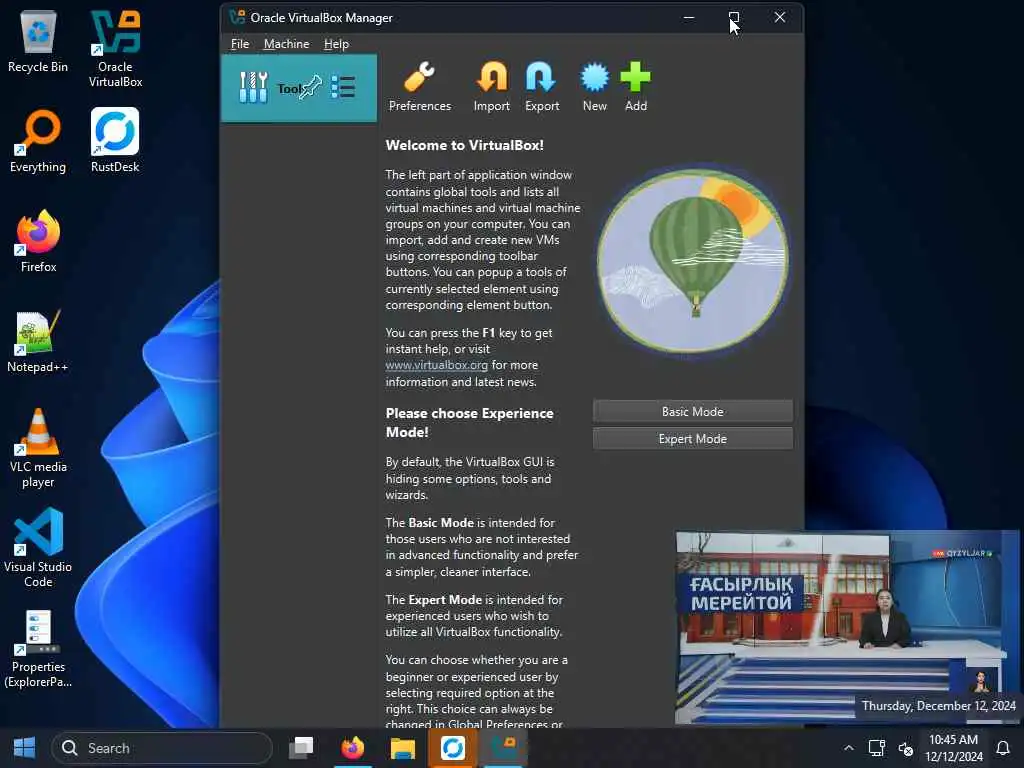Open the File menu
Image resolution: width=1024 pixels, height=768 pixels.
240,44
